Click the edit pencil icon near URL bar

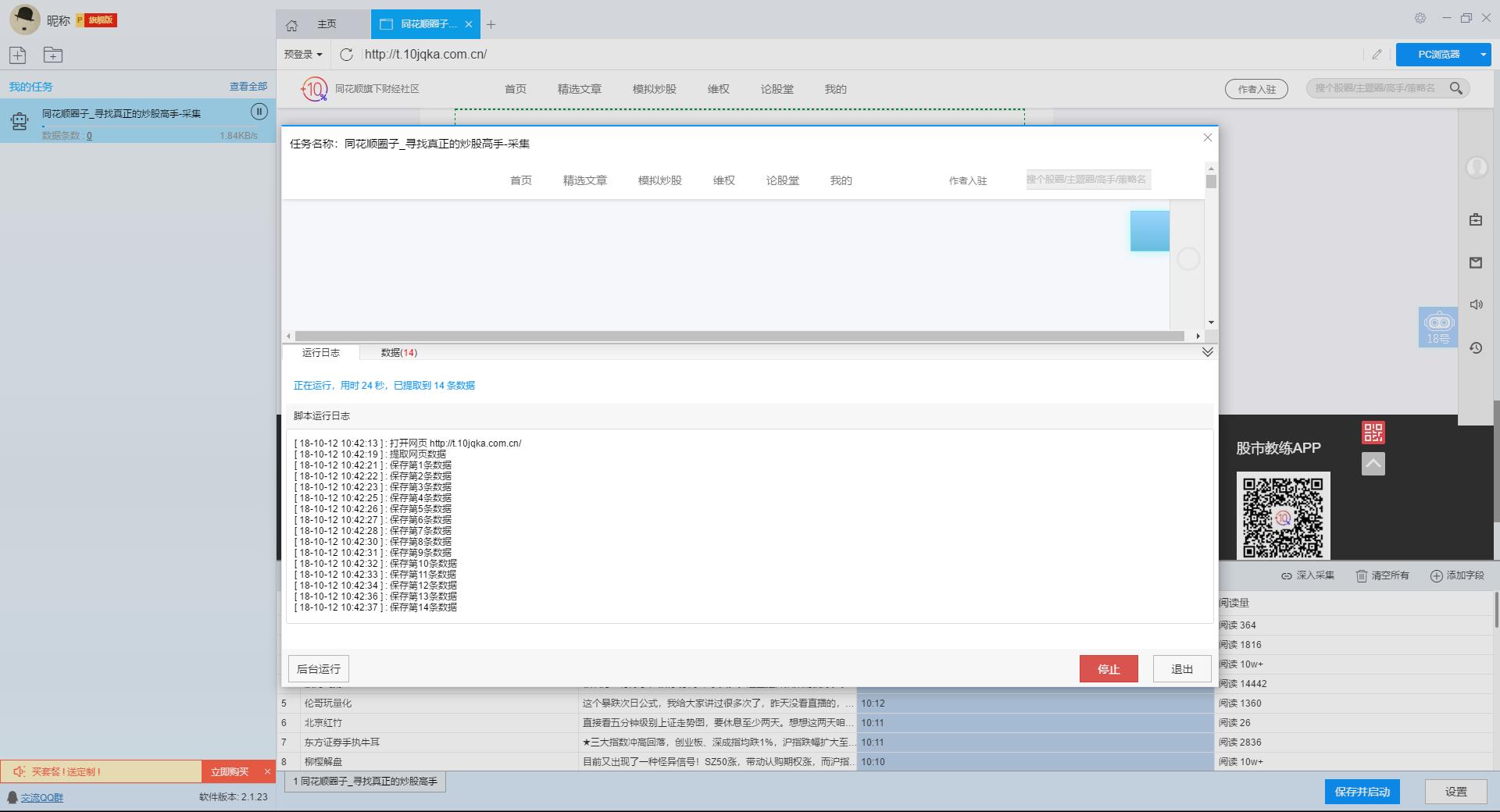coord(1377,55)
